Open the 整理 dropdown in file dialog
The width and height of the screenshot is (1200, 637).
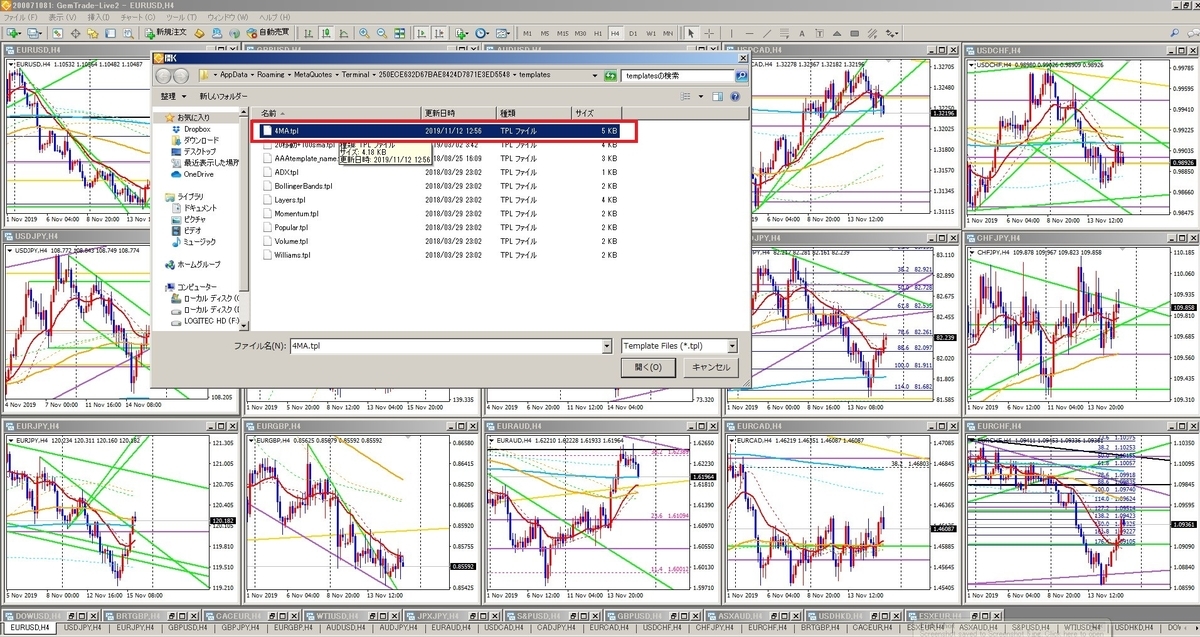pos(172,96)
